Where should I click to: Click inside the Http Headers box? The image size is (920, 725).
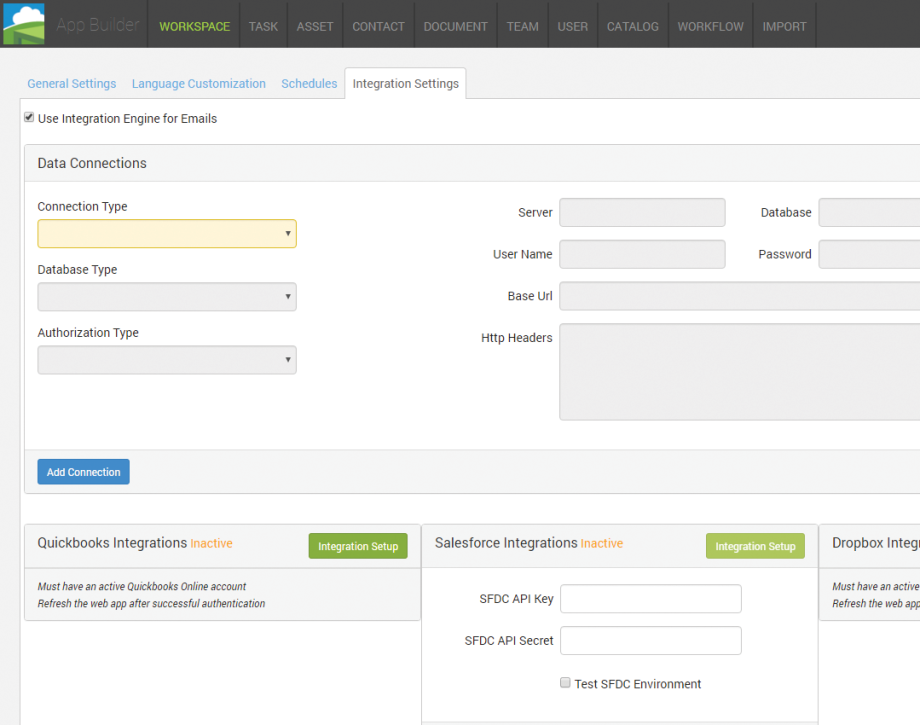click(x=740, y=370)
